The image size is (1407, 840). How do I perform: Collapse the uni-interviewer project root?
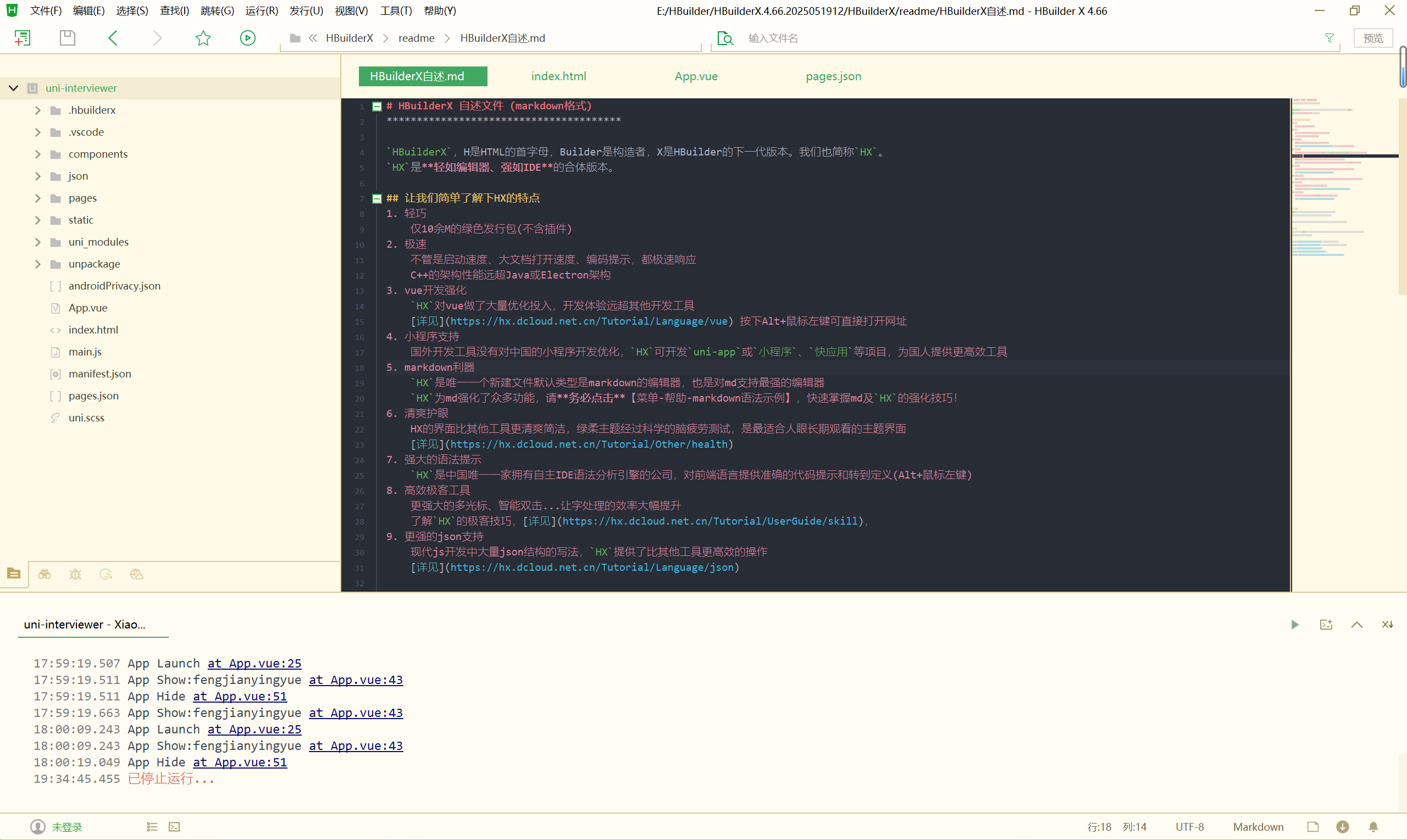[x=14, y=88]
